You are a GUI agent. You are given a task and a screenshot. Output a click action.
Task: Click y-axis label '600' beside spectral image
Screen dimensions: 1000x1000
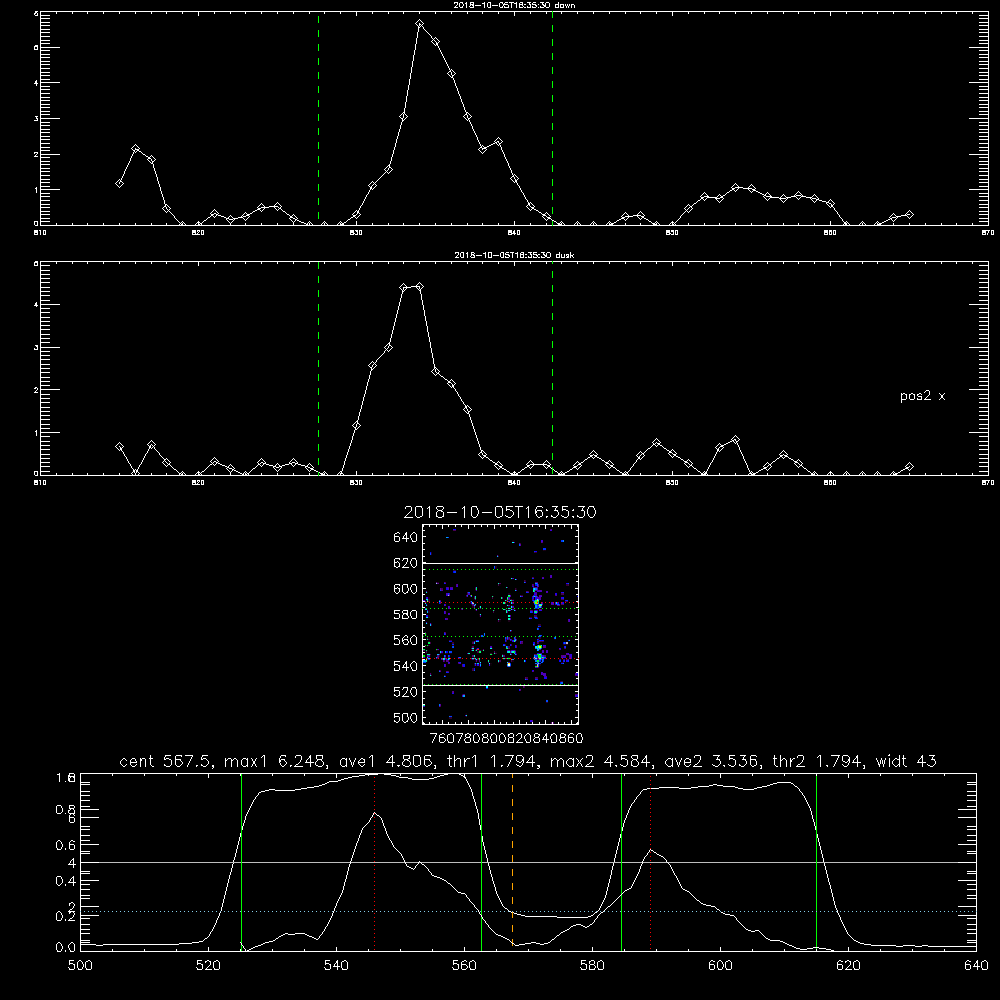point(406,589)
